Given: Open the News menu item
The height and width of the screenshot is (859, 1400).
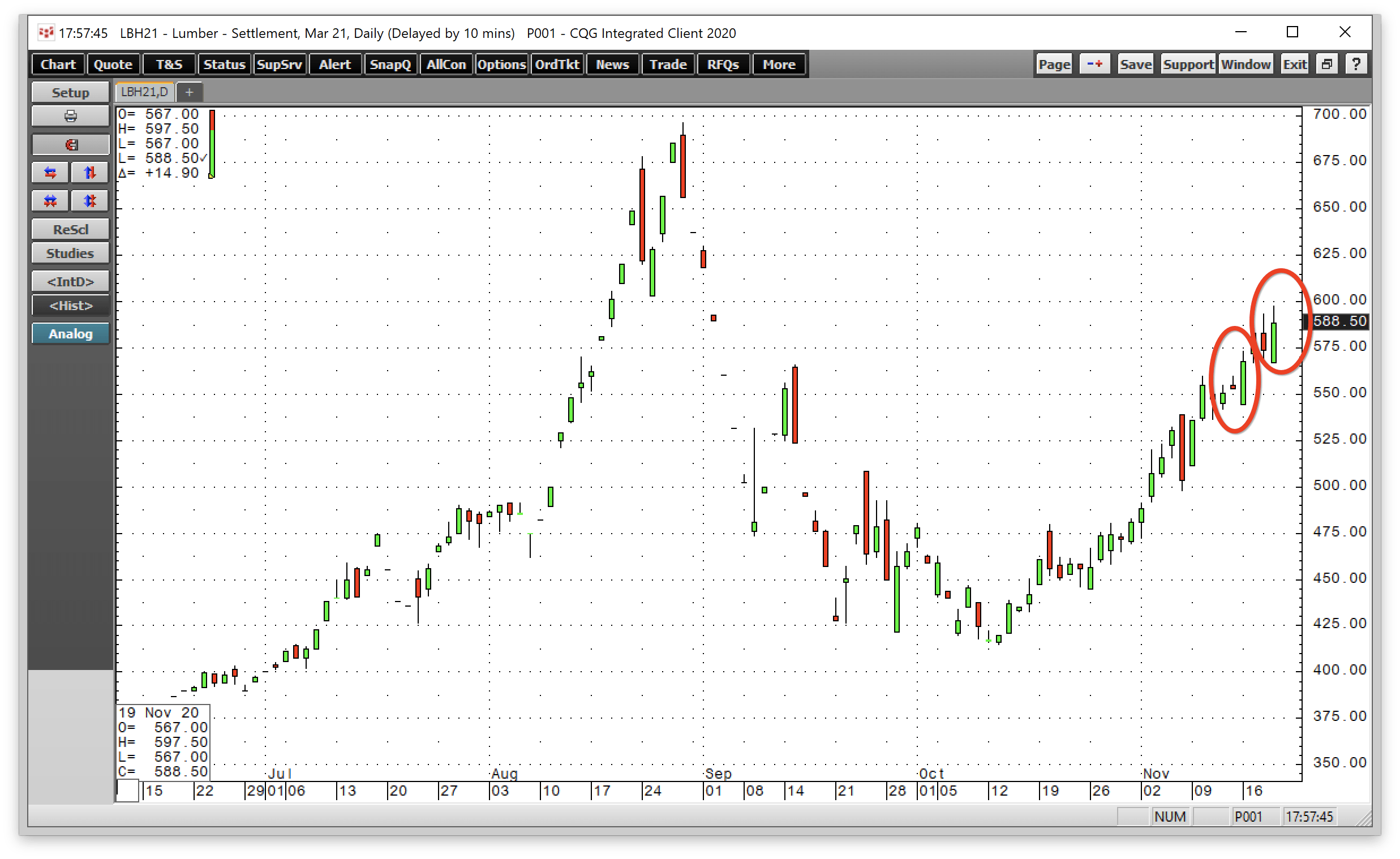Looking at the screenshot, I should [612, 64].
